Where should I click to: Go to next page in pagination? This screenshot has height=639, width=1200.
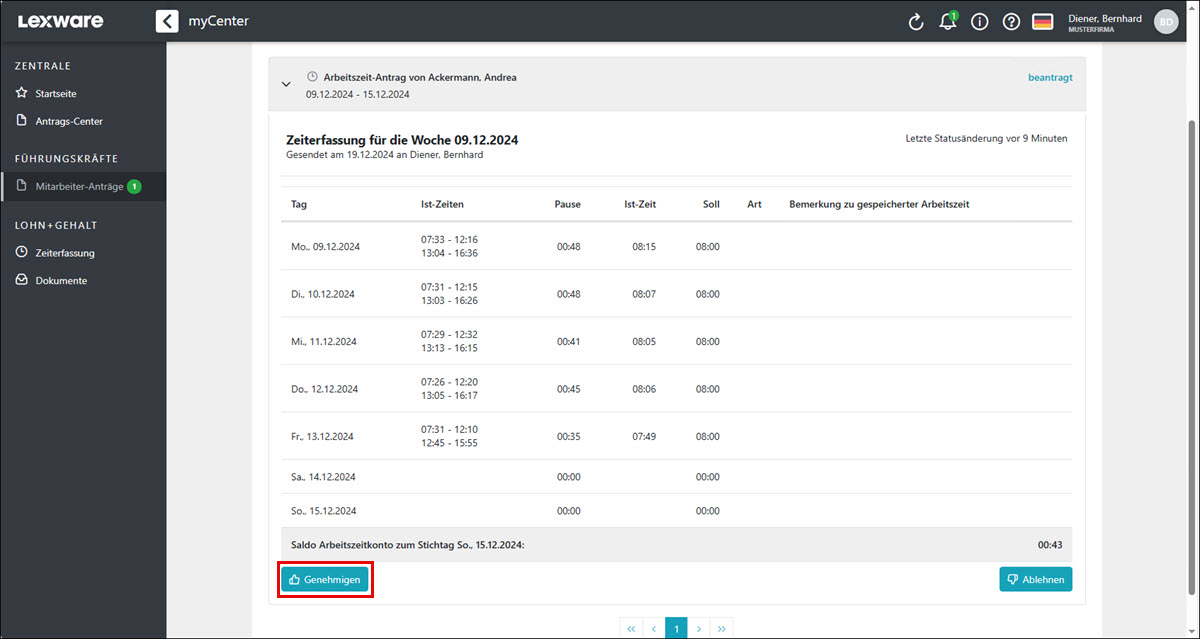[x=699, y=628]
